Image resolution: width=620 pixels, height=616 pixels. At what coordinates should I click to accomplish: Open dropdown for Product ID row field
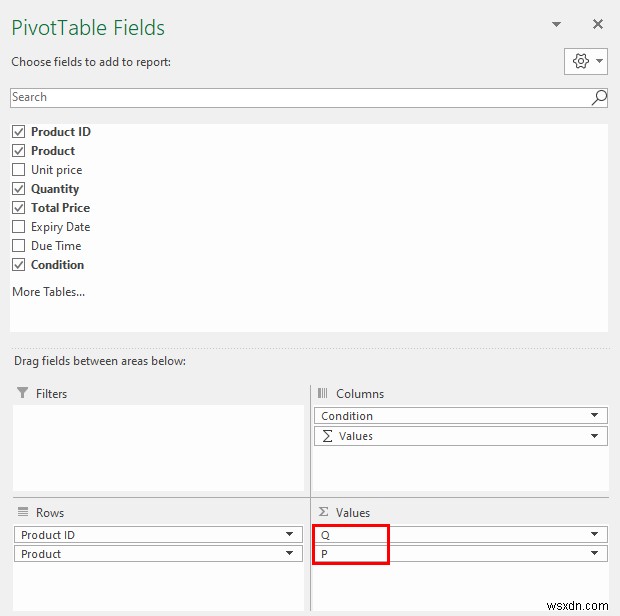click(289, 535)
